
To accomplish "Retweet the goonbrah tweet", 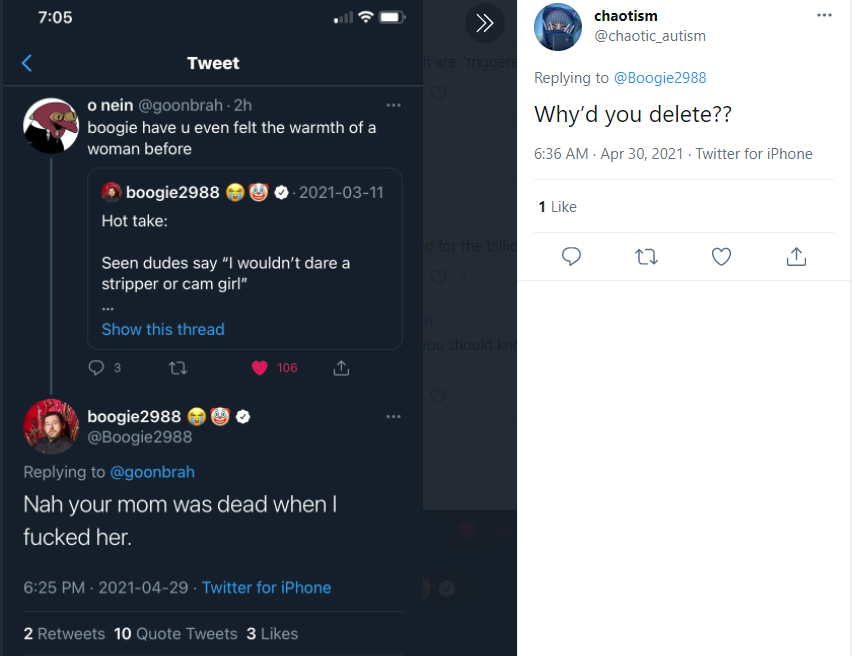I will click(x=178, y=368).
